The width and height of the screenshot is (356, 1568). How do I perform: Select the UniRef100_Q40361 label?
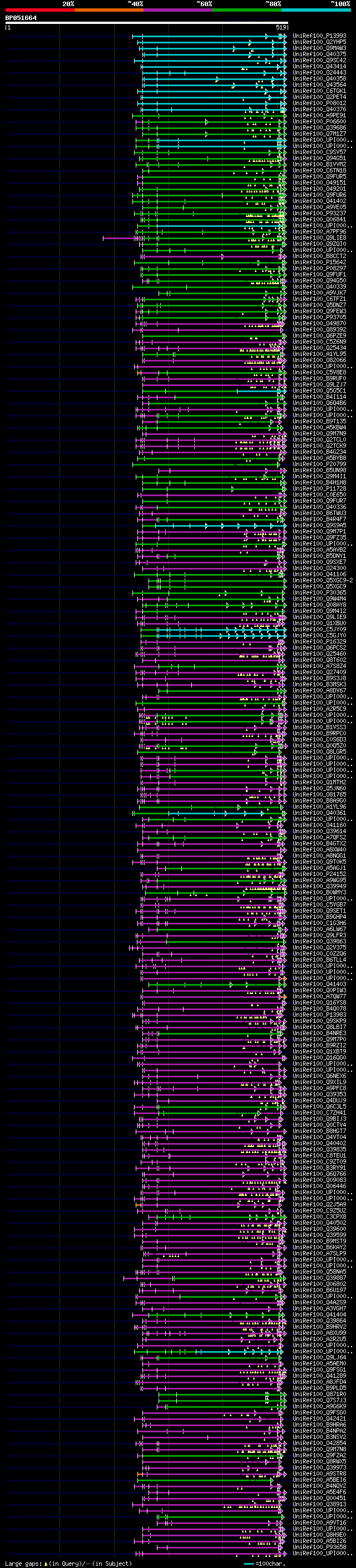tap(319, 813)
